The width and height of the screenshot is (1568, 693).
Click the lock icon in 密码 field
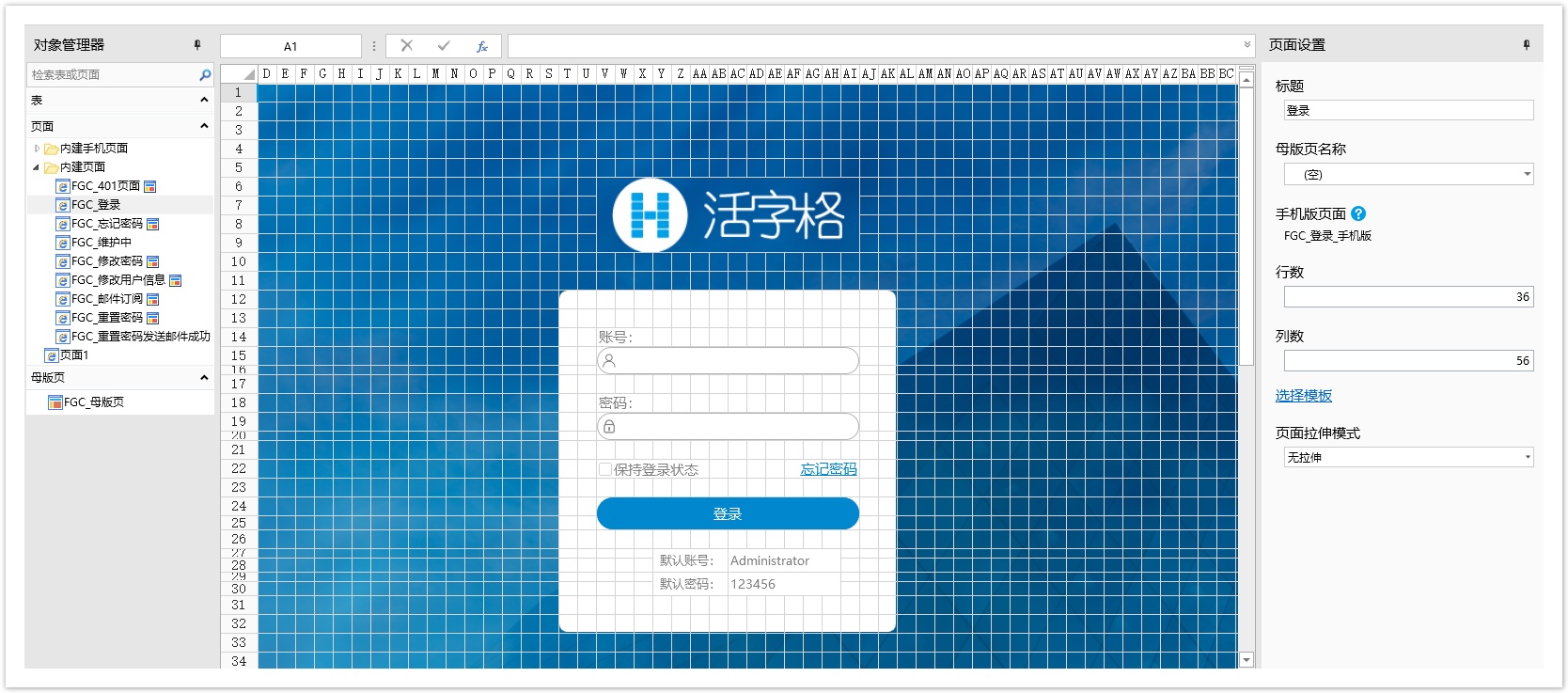tap(609, 426)
